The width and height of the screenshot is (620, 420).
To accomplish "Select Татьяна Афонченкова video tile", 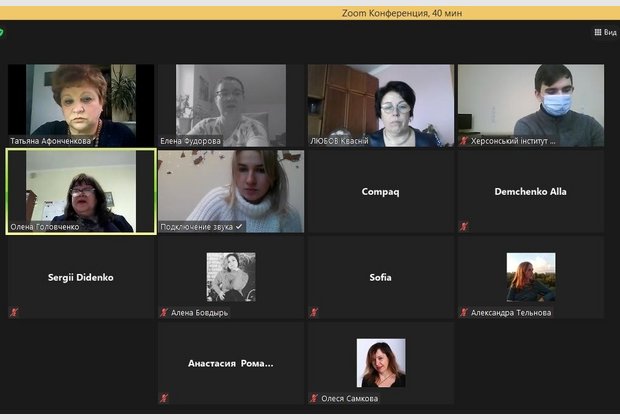I will tap(81, 105).
